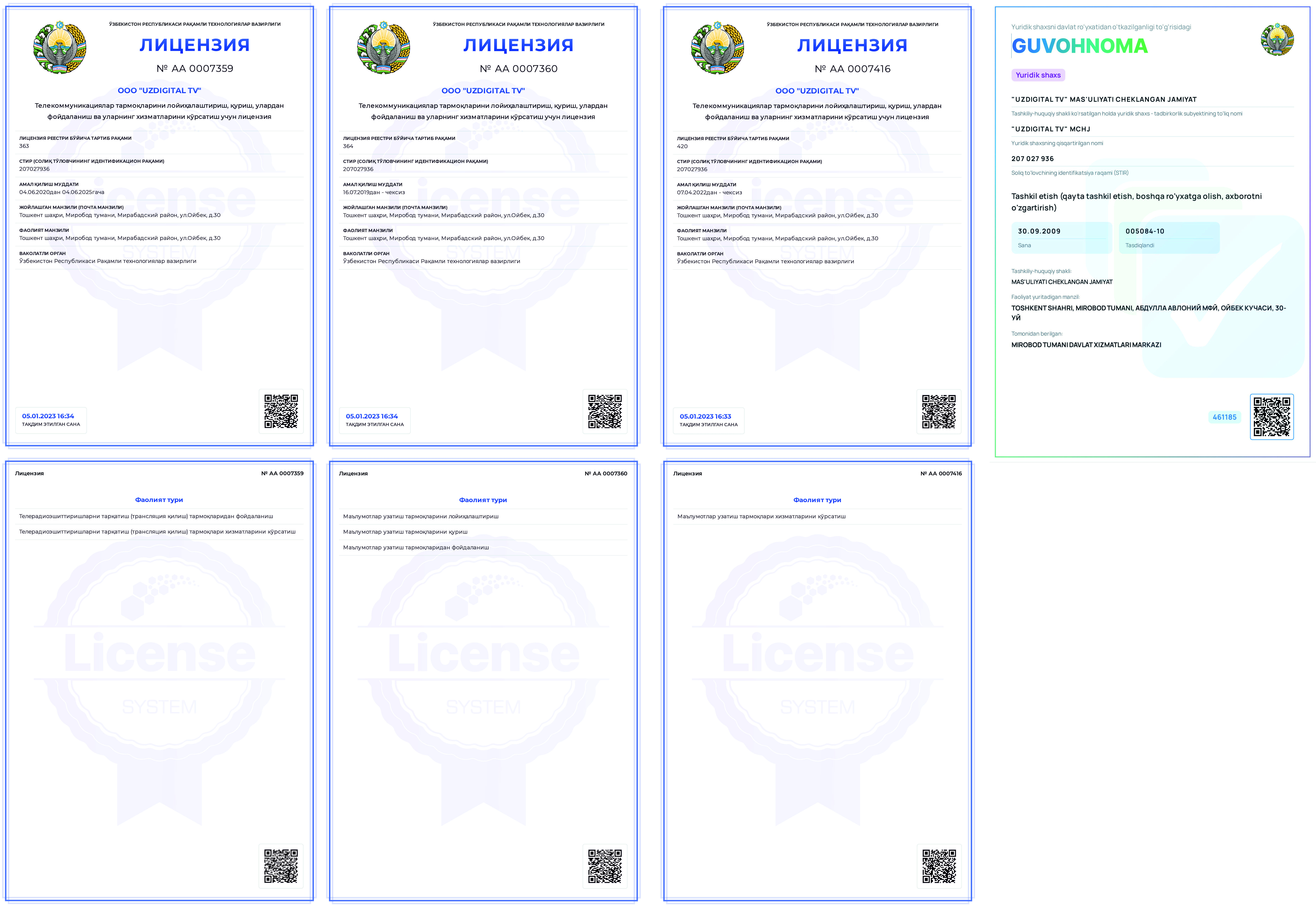The width and height of the screenshot is (1316, 906).
Task: Open the QR code on the GUVOHNOMA certificate
Action: 1272,417
